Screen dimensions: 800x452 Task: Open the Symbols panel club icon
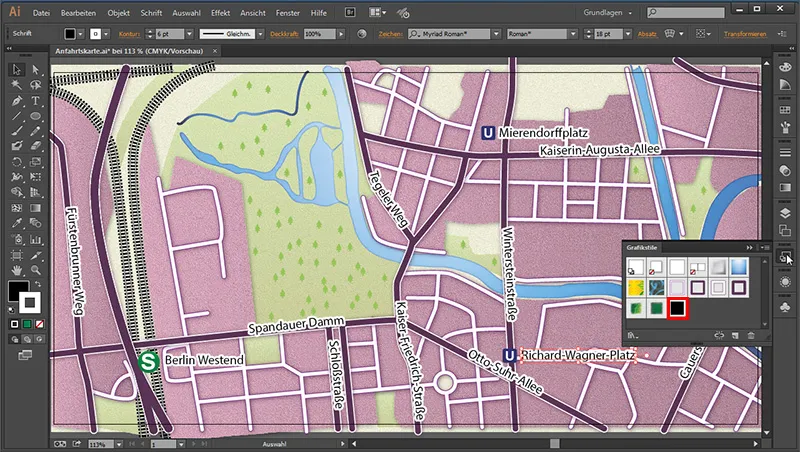click(x=785, y=307)
